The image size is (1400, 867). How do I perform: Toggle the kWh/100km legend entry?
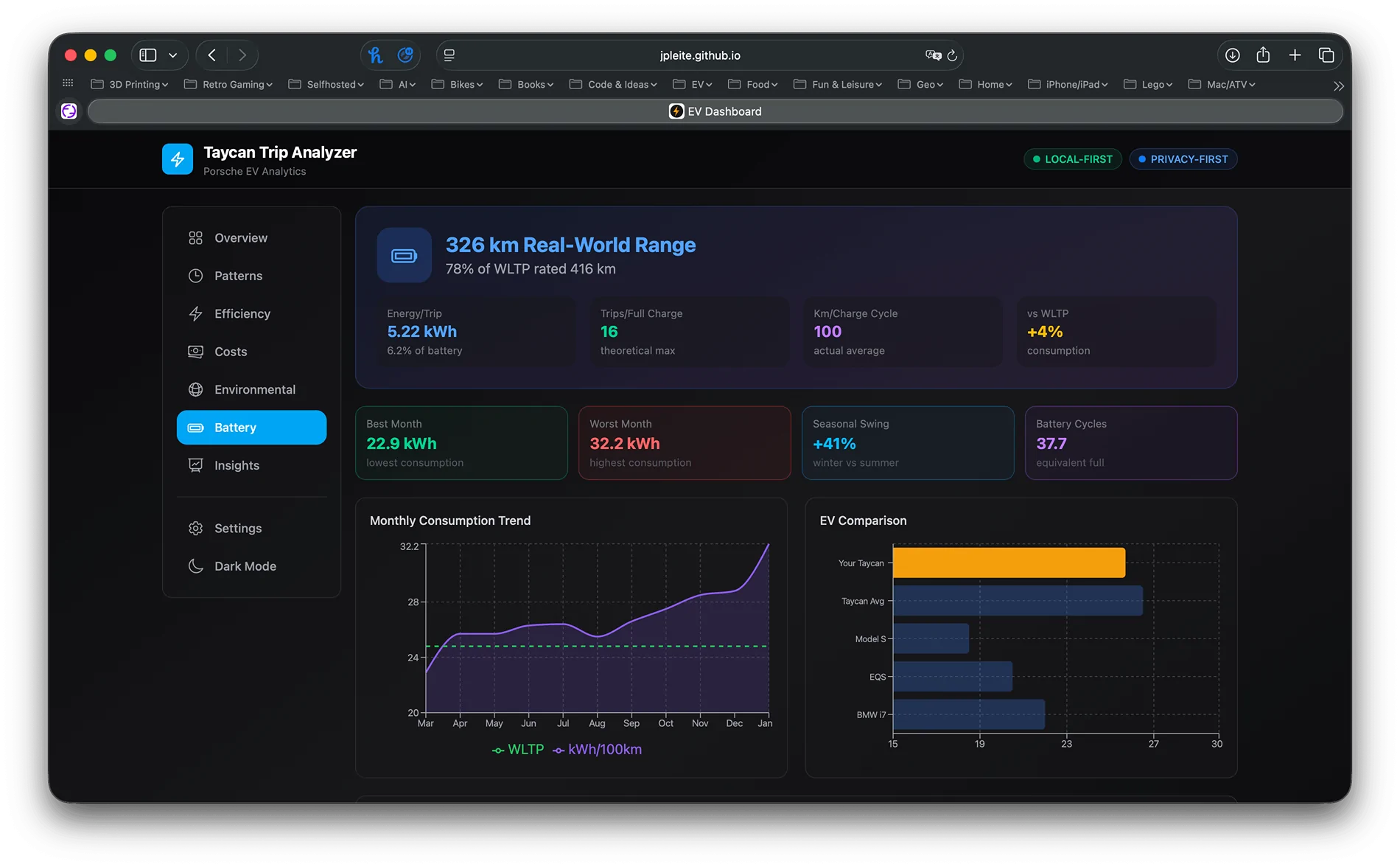pyautogui.click(x=598, y=749)
